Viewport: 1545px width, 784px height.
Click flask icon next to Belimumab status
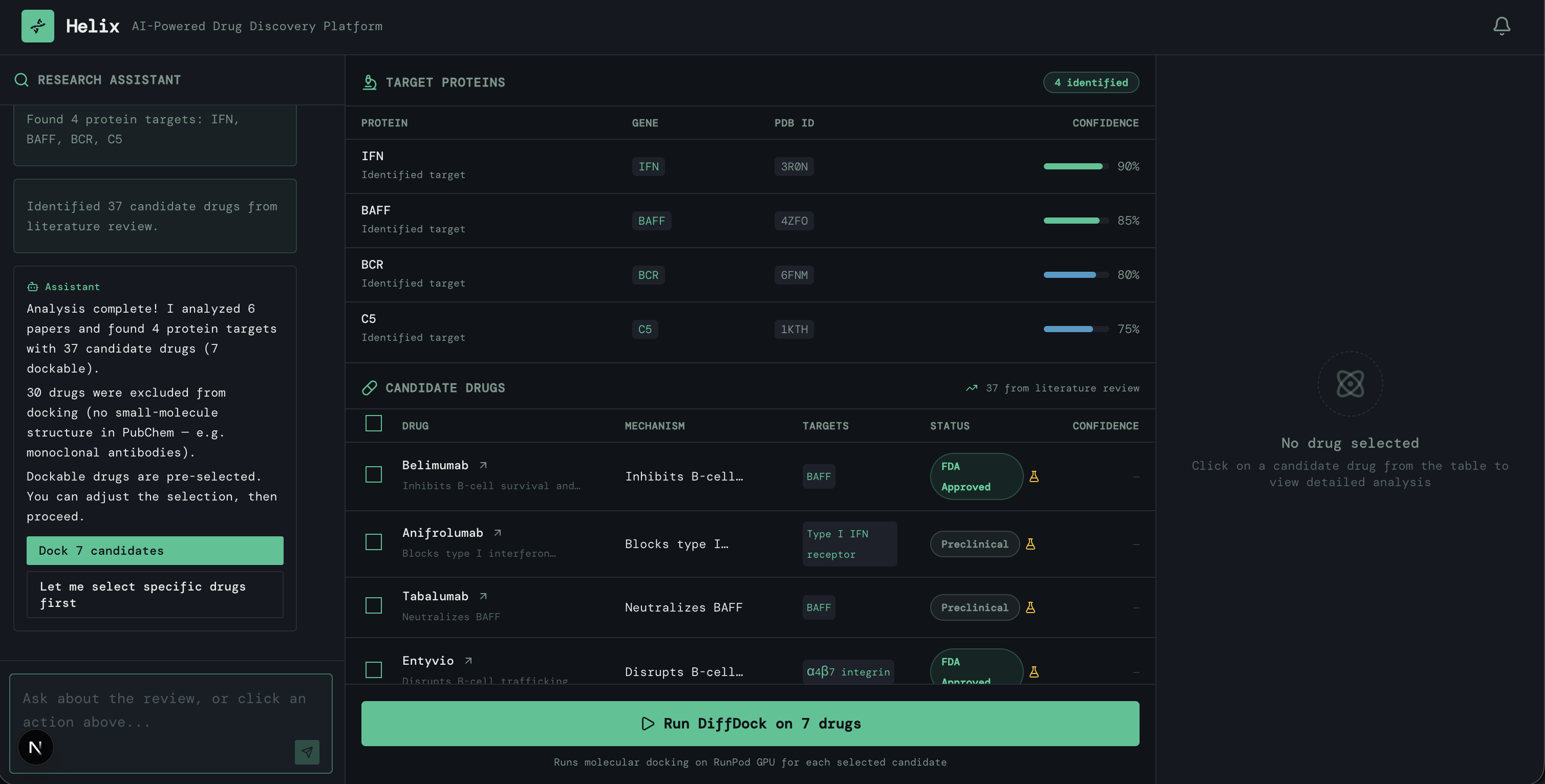tap(1034, 476)
